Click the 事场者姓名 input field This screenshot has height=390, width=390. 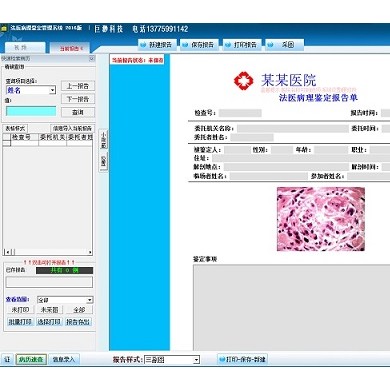pyautogui.click(x=268, y=176)
